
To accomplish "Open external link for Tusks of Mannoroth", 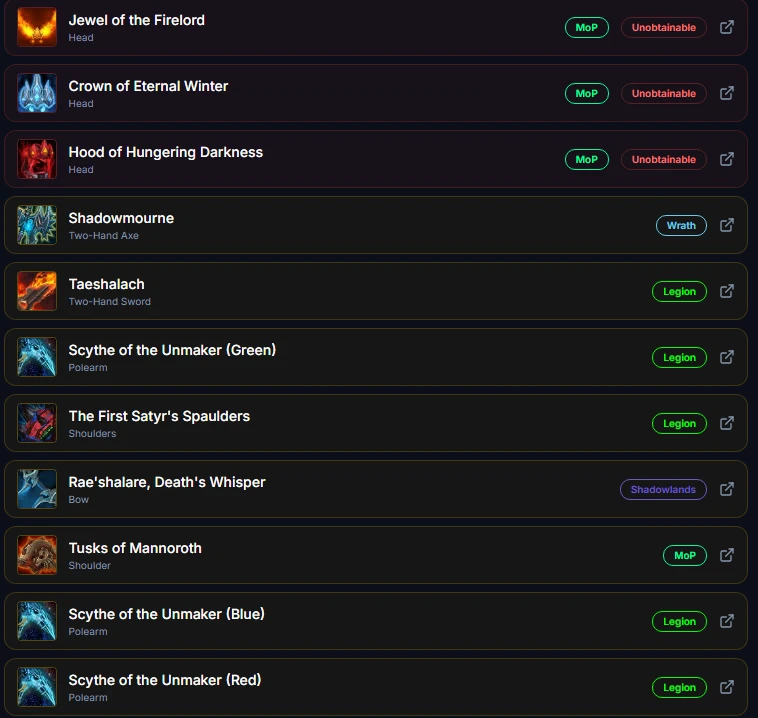I will click(x=727, y=555).
